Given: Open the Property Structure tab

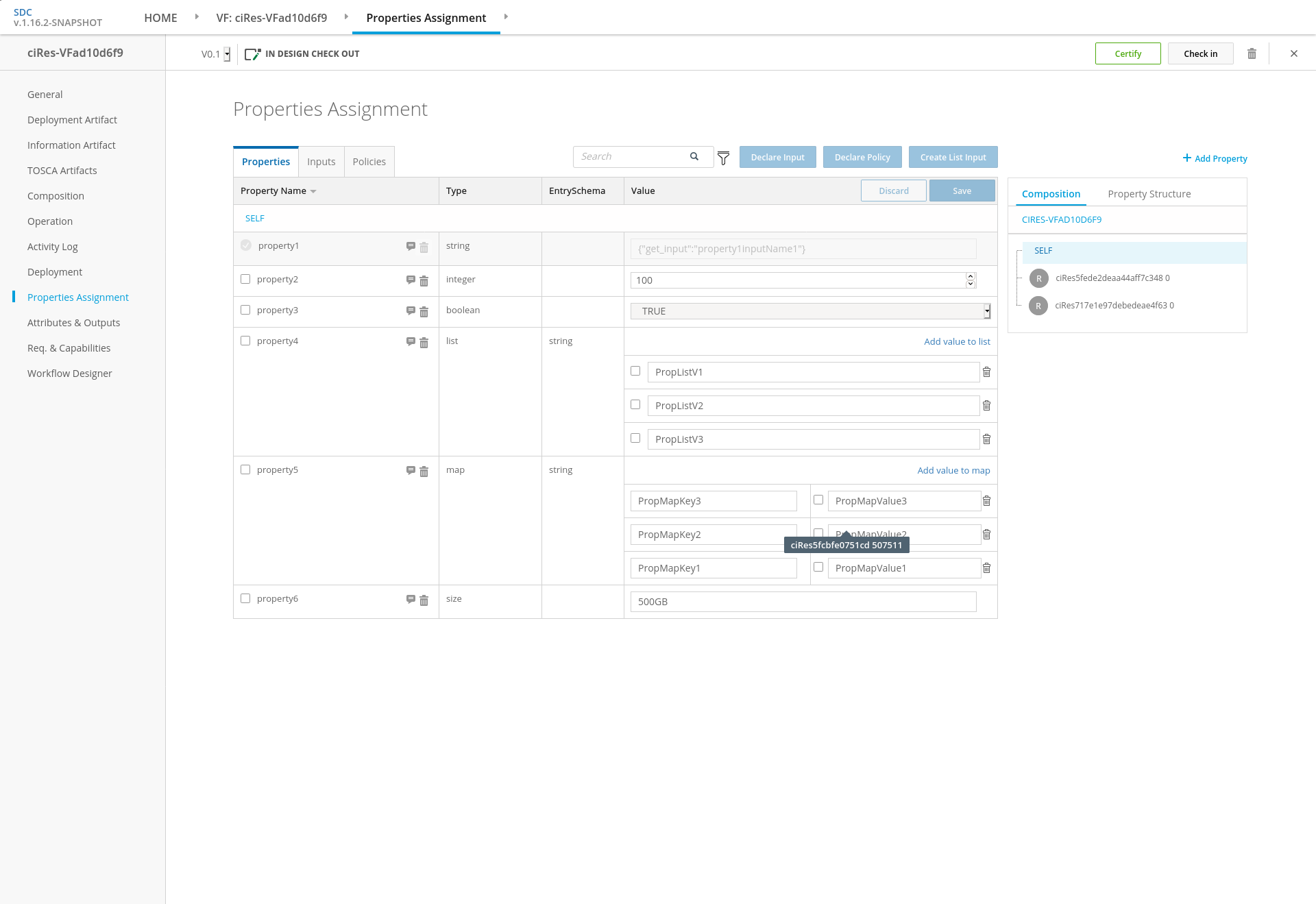Looking at the screenshot, I should pos(1149,194).
